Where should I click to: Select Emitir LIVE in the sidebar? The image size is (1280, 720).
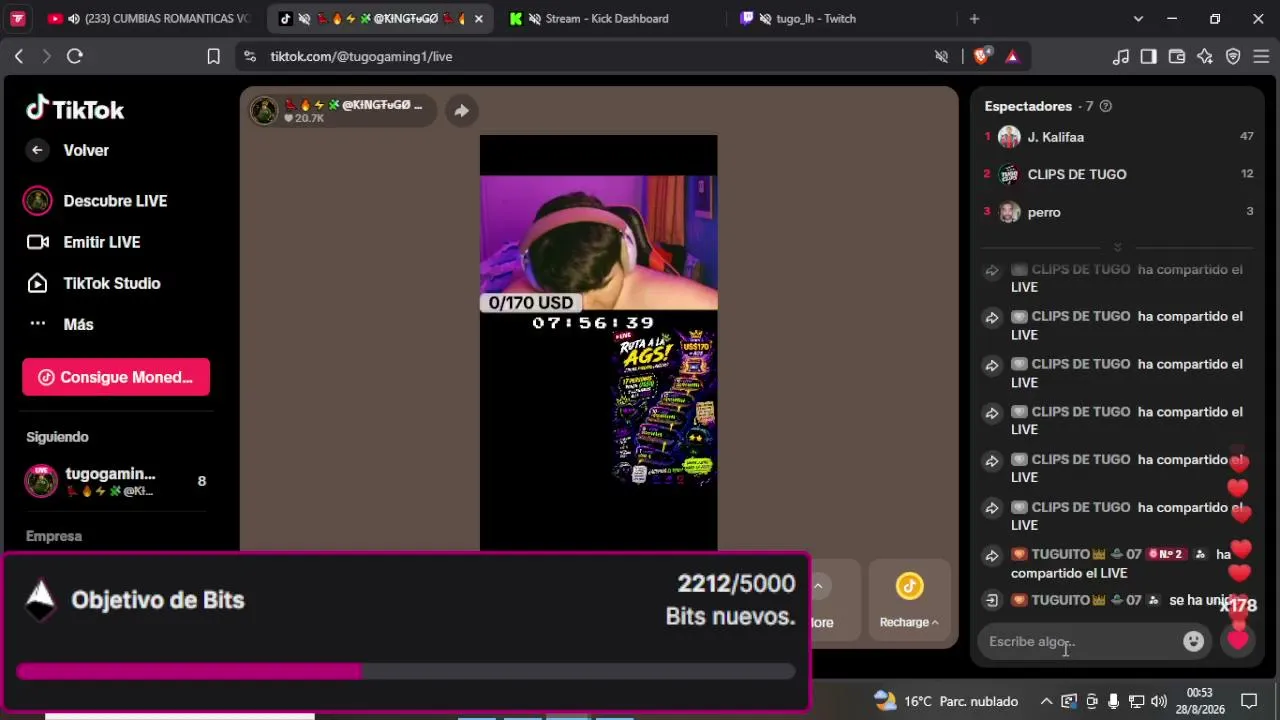tap(83, 242)
